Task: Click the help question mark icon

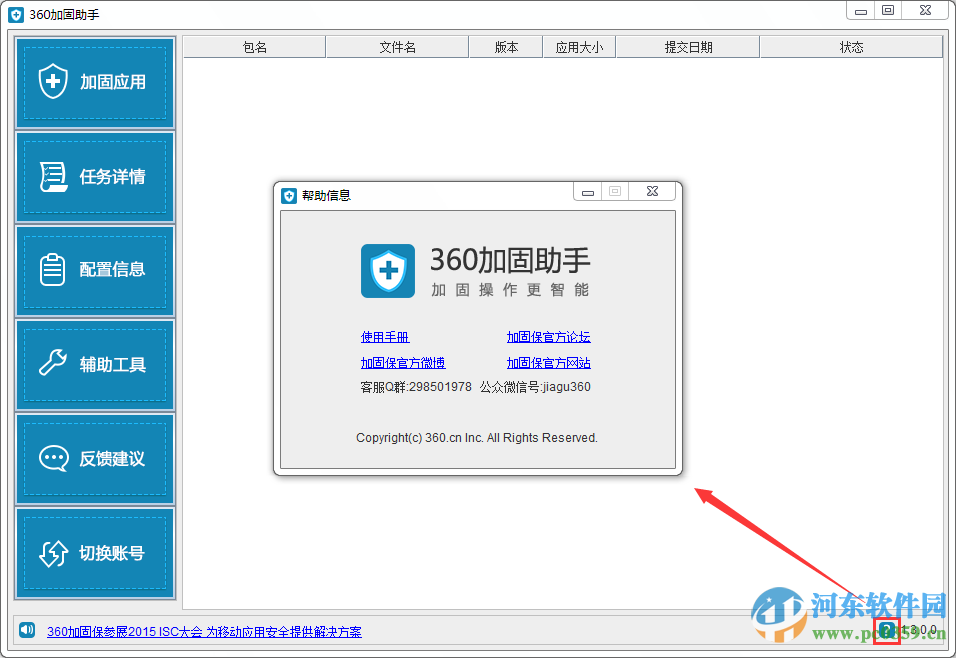Action: click(886, 631)
